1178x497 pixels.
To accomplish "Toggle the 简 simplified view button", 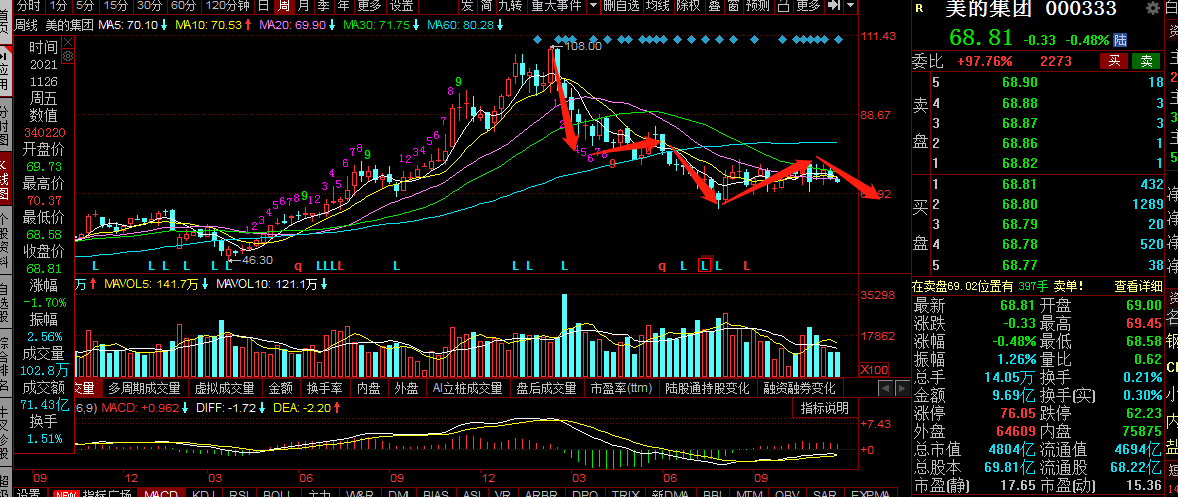I will 487,6.
